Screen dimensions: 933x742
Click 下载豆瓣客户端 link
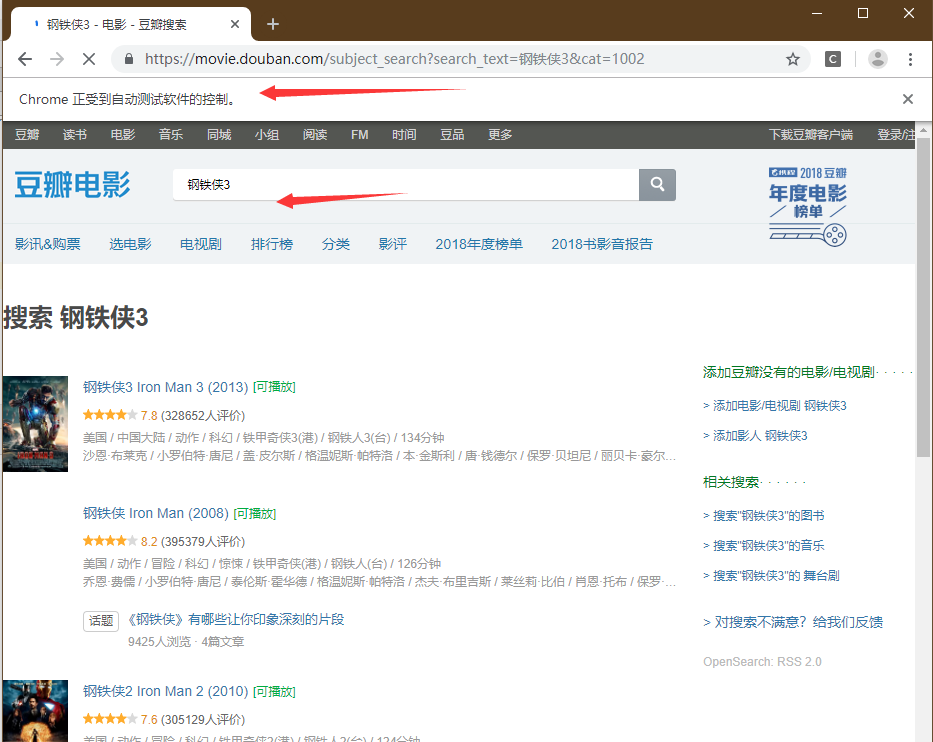811,134
